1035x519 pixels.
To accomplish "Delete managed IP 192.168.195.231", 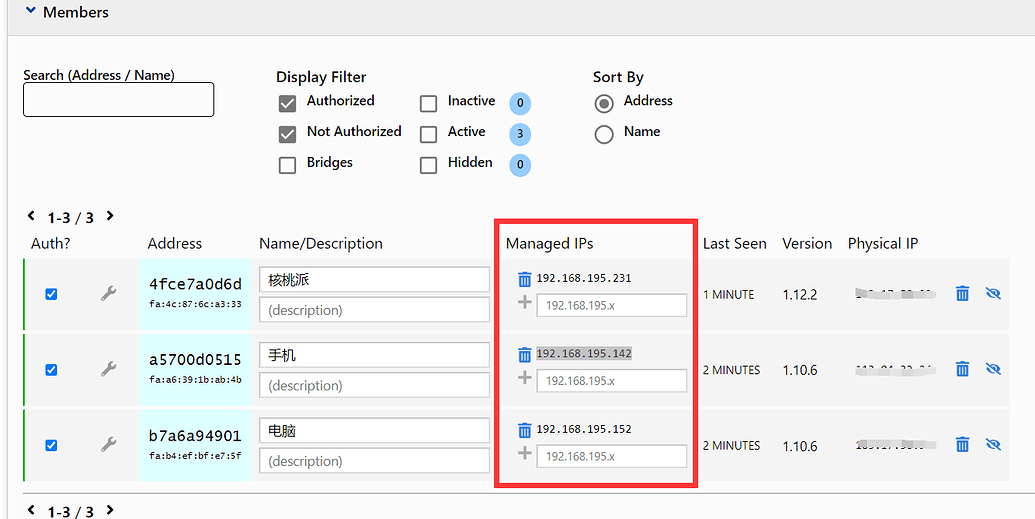I will (524, 279).
